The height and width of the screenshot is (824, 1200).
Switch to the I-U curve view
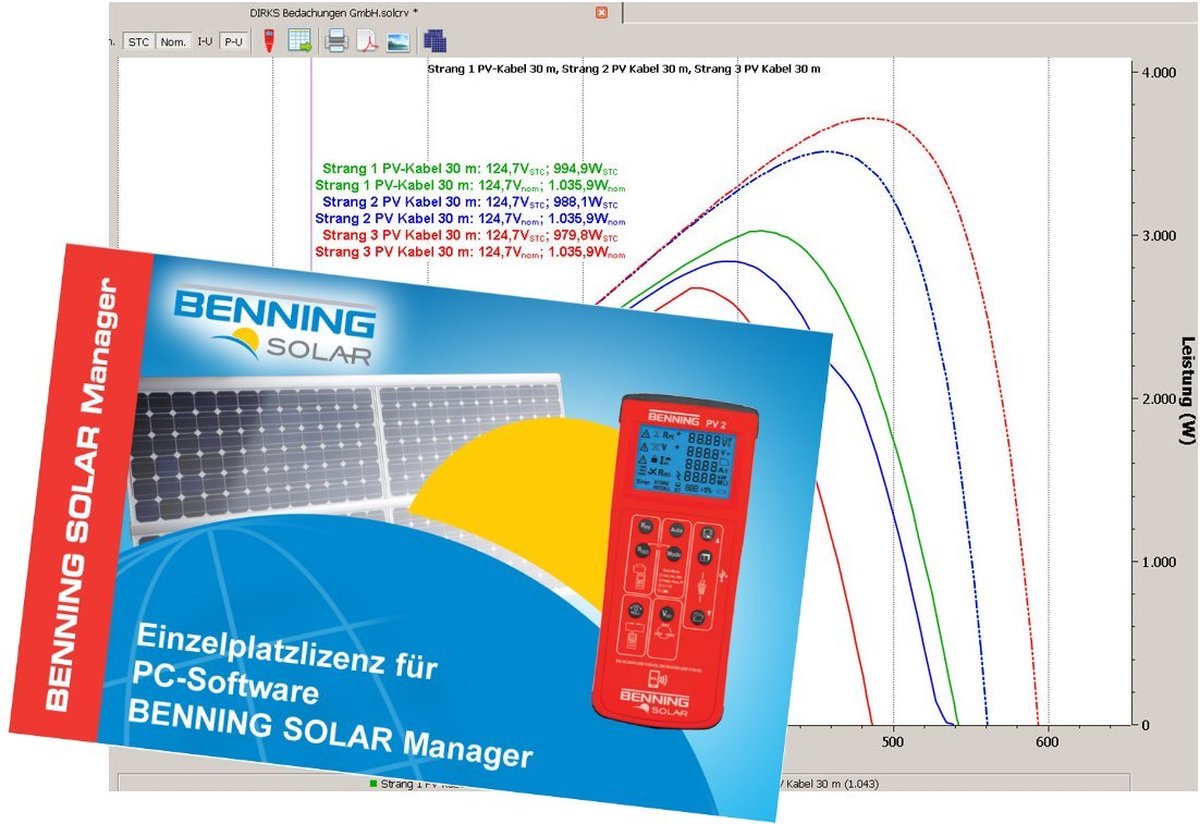point(205,42)
